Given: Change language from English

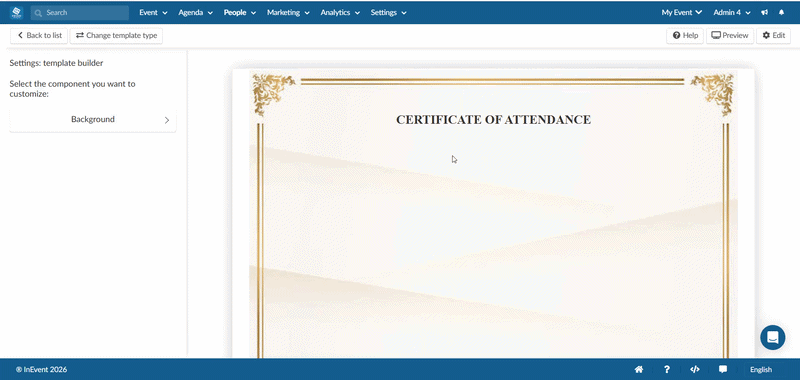Looking at the screenshot, I should point(761,370).
